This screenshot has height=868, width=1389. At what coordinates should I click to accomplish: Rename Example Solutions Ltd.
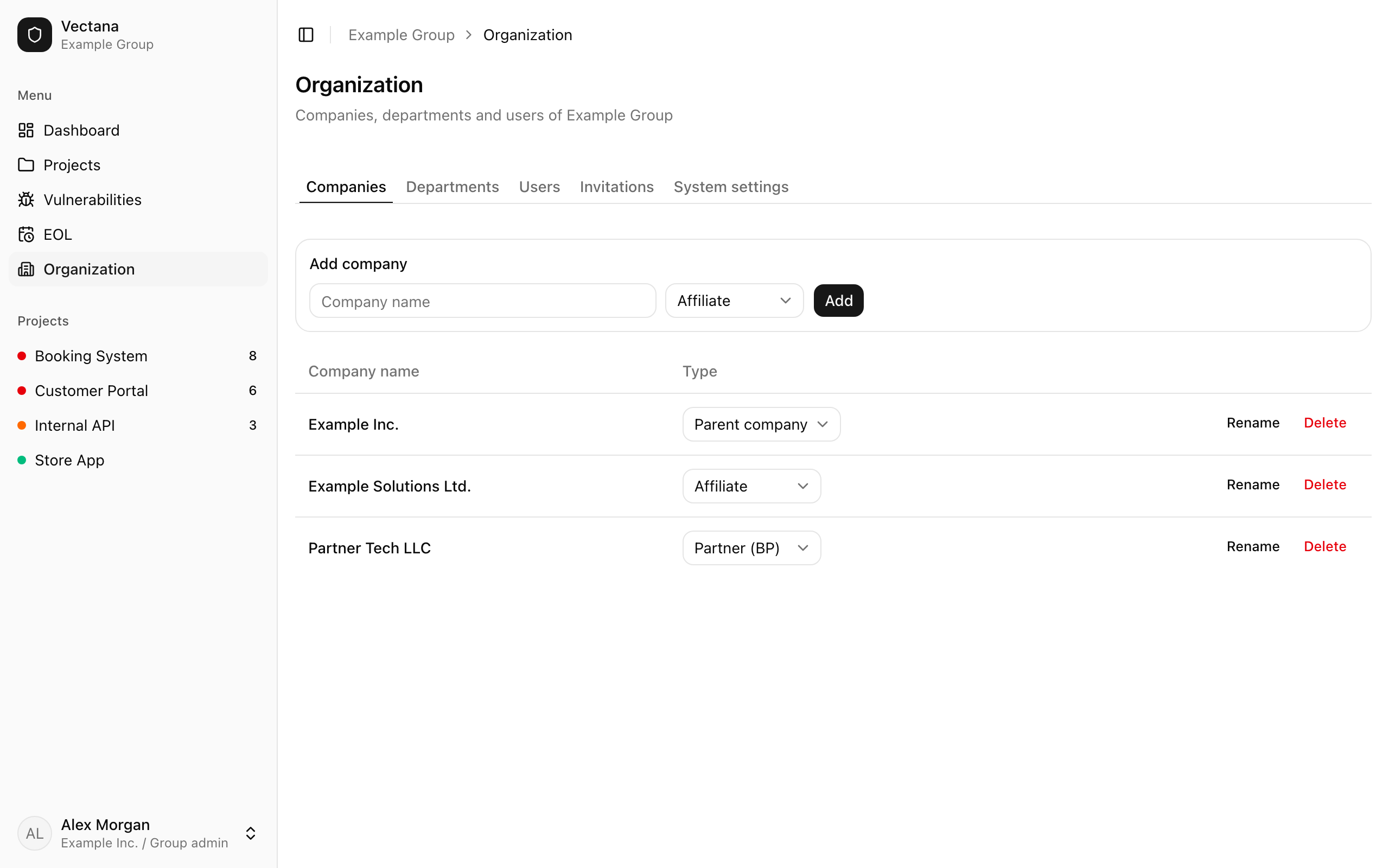[x=1253, y=484]
